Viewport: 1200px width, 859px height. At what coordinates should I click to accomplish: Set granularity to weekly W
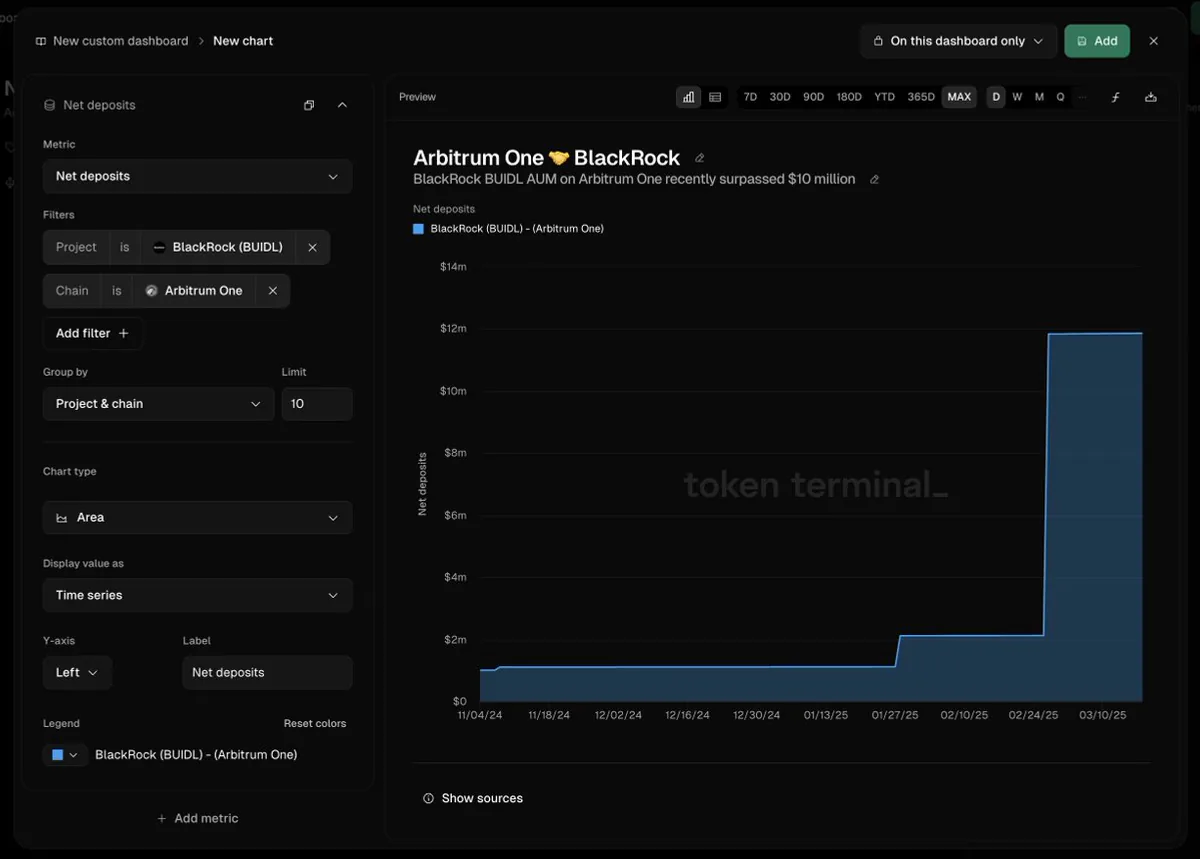pos(1017,97)
